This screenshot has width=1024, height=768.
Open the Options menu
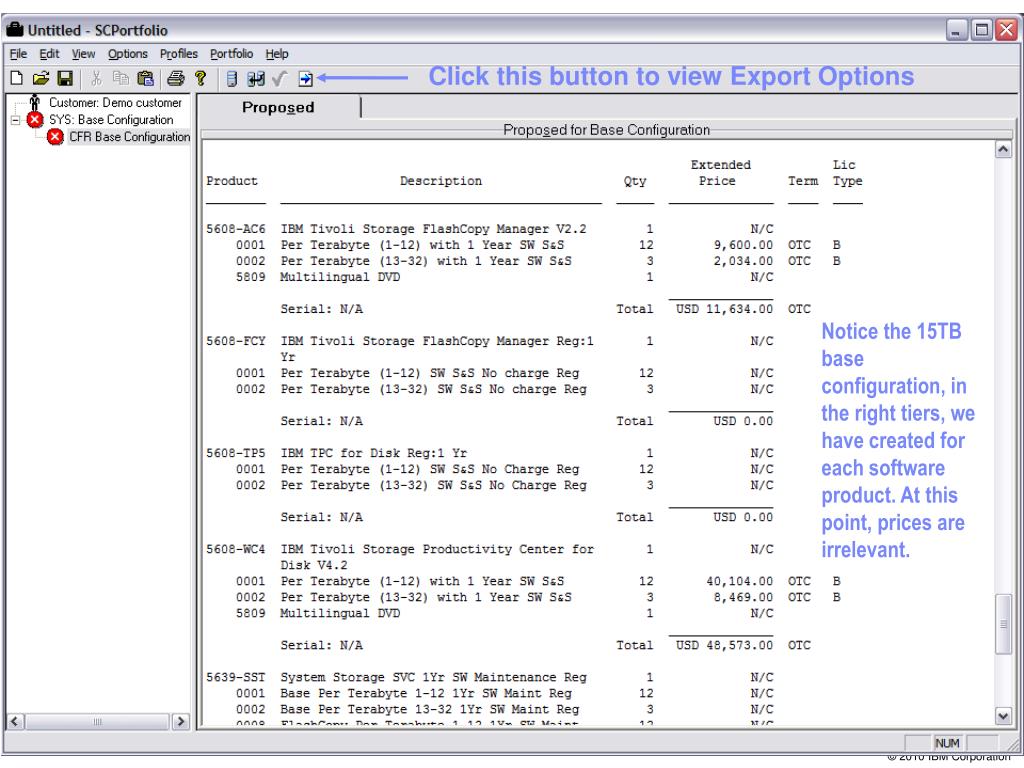point(127,54)
